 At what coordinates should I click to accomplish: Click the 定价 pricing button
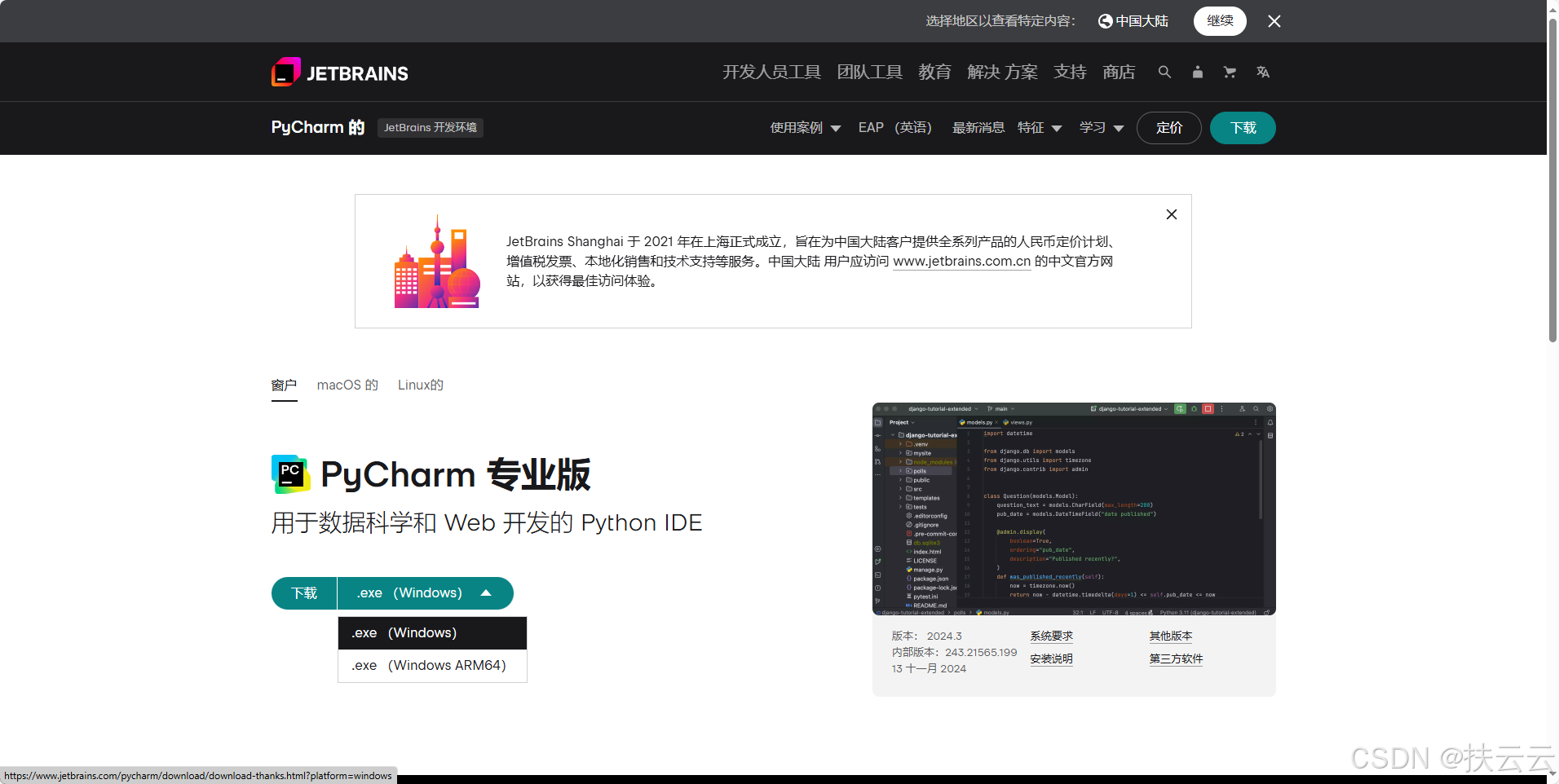point(1169,128)
